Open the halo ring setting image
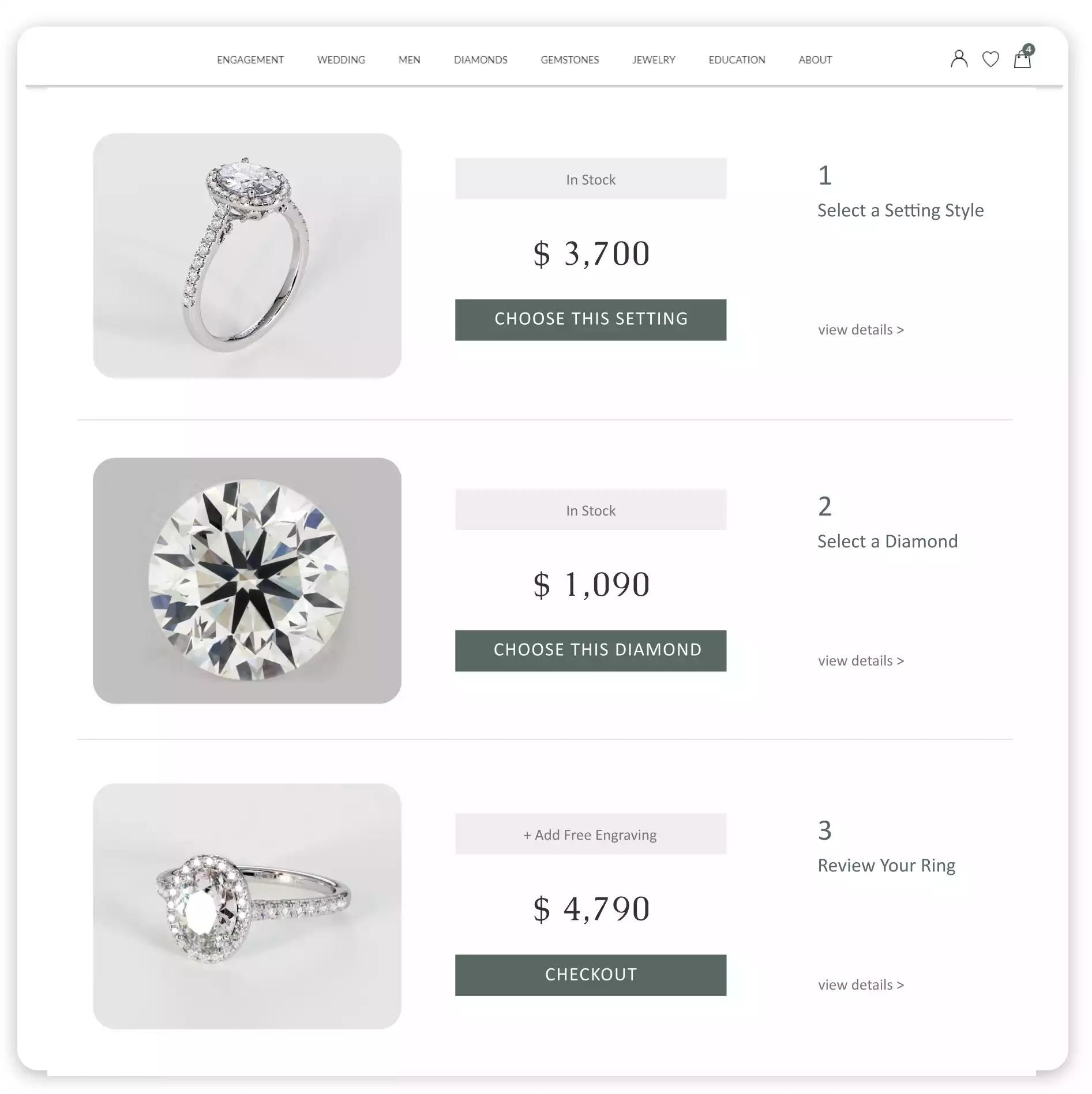This screenshot has width=1092, height=1094. 247,255
